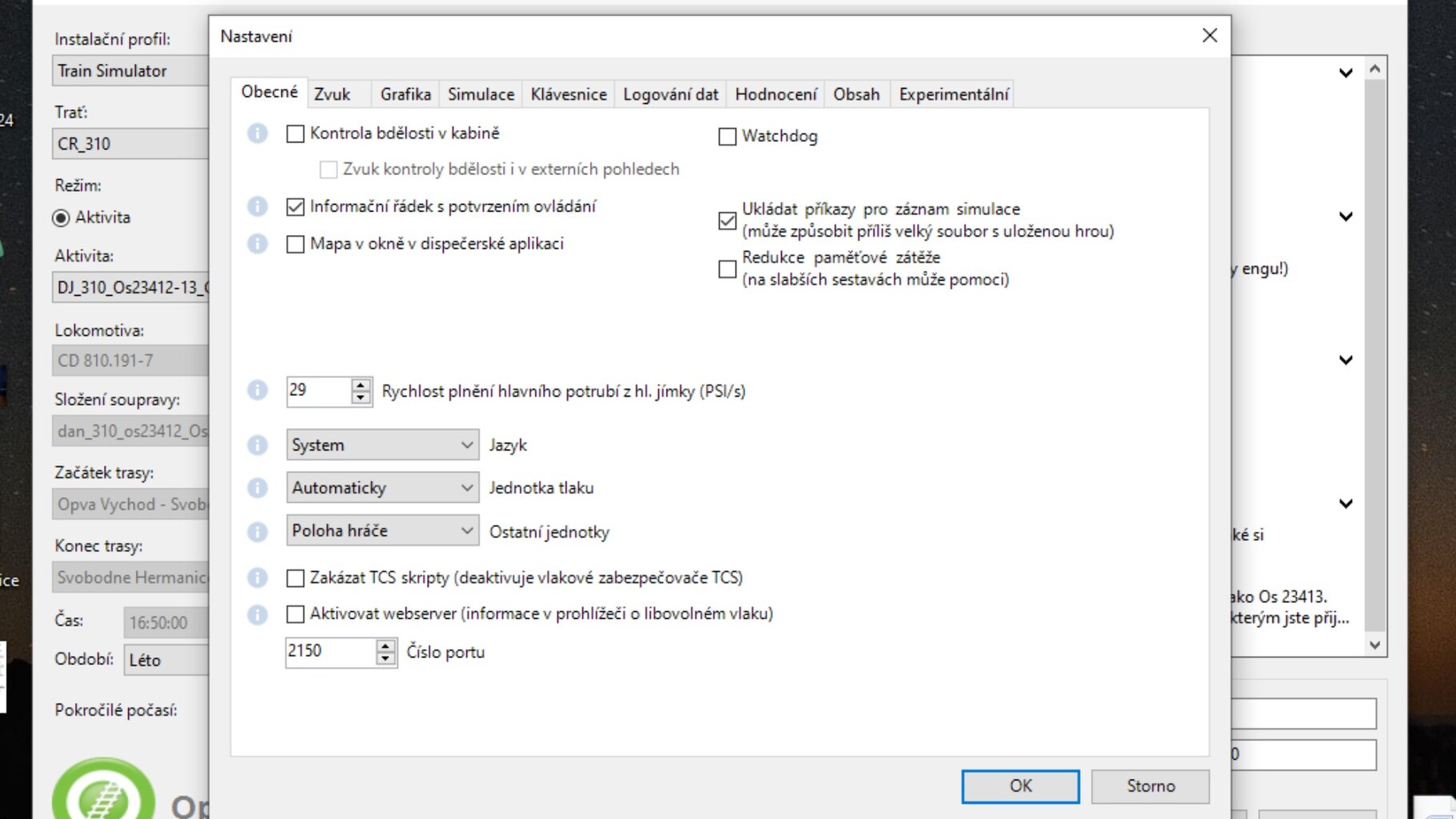1456x819 pixels.
Task: Open the Jednotka tlaku dropdown
Action: 382,488
